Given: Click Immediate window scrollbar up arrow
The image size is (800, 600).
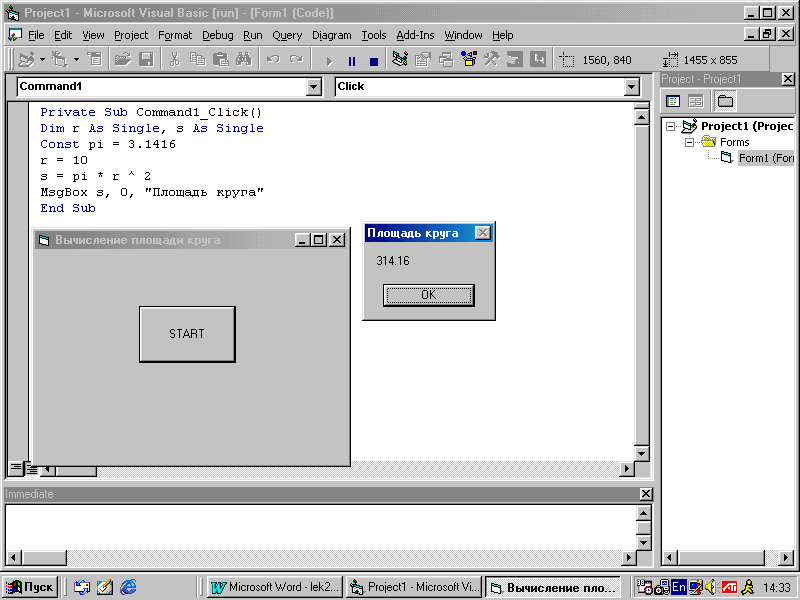Looking at the screenshot, I should (644, 513).
